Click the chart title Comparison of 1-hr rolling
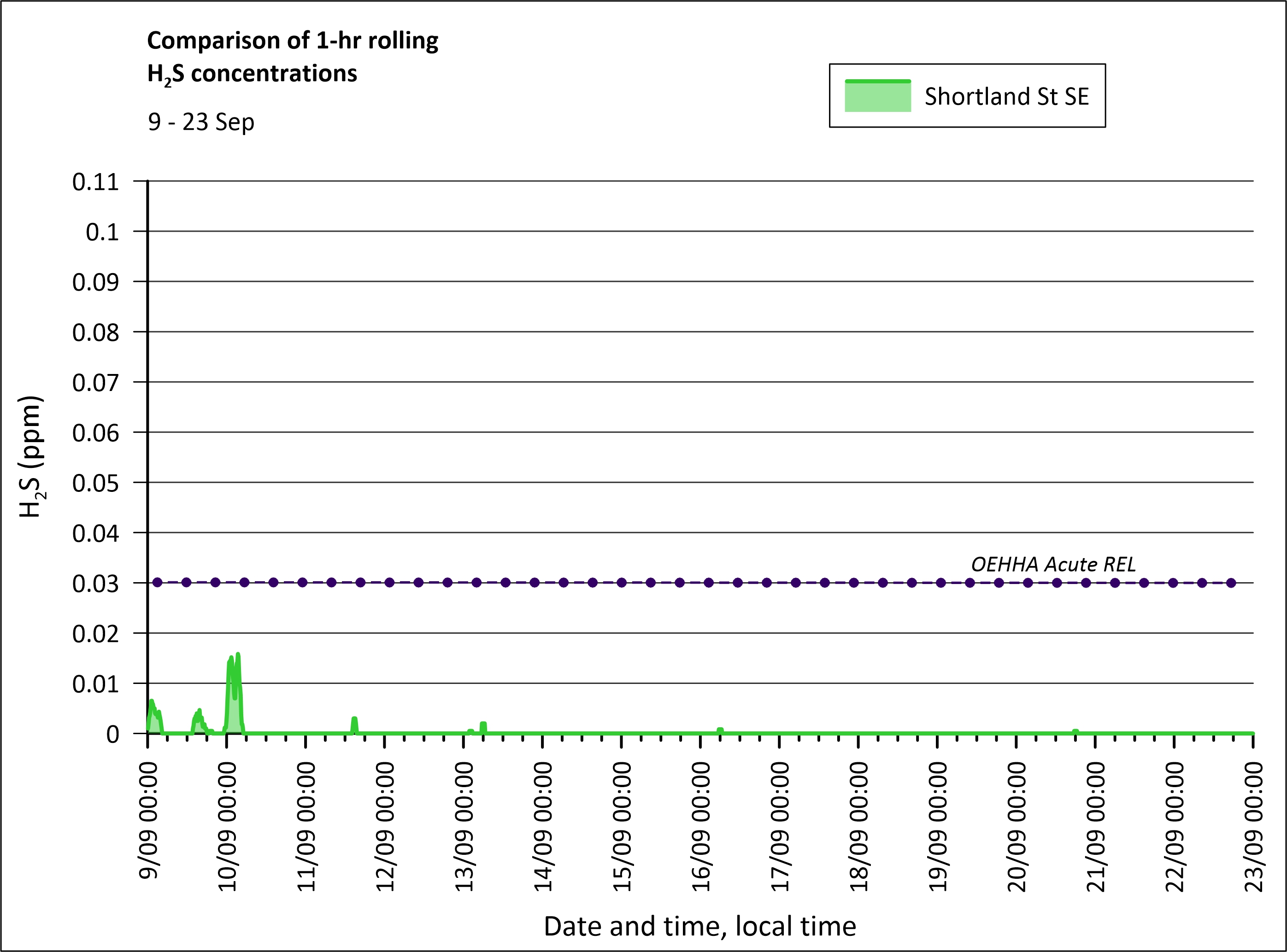 (292, 41)
